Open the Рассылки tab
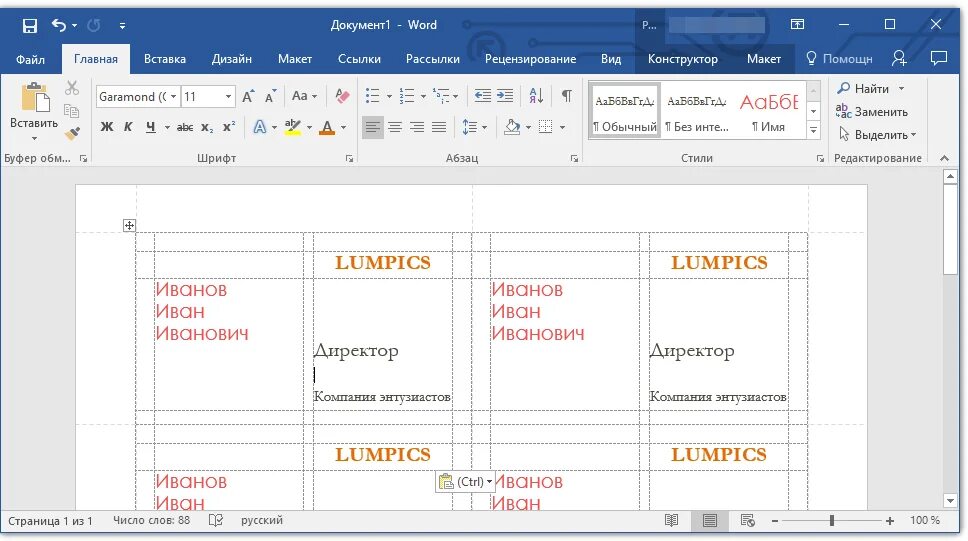968x541 pixels. [432, 59]
